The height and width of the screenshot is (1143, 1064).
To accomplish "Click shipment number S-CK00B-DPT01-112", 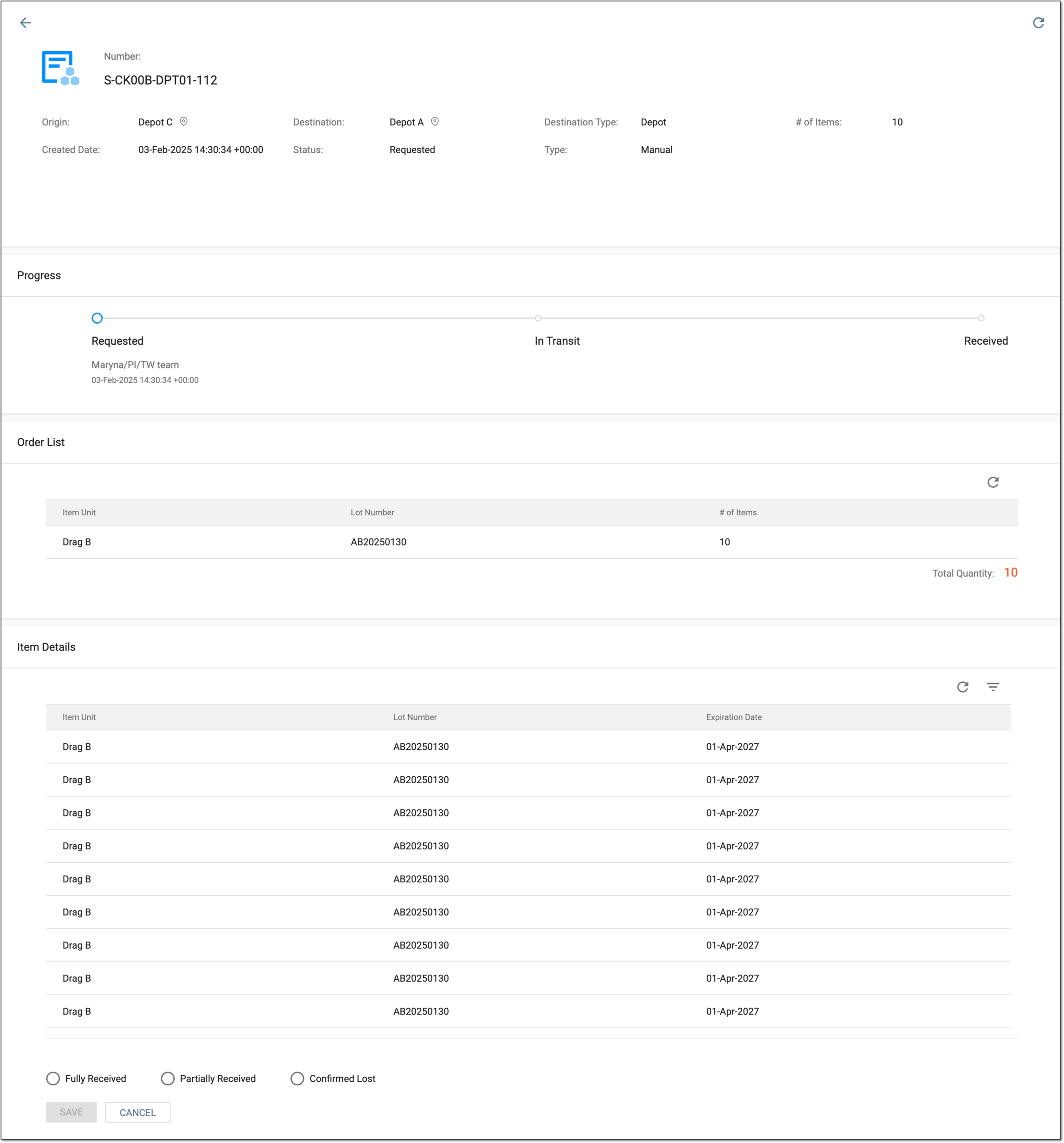I will (160, 80).
